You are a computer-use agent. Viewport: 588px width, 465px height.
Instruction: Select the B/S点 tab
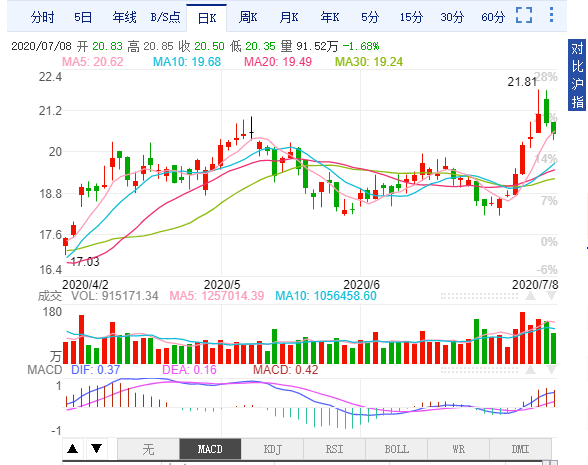point(165,17)
